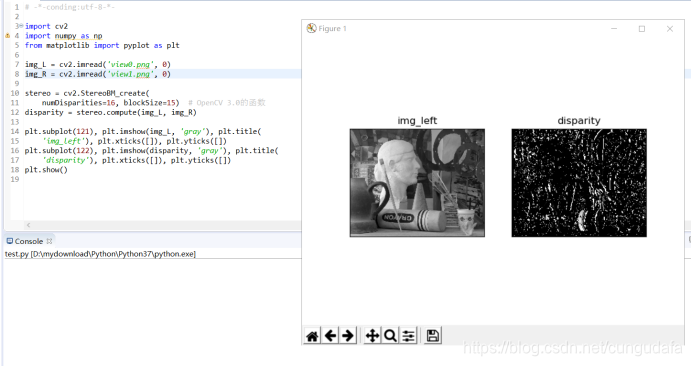Click the Console view icon
Viewport: 692px width, 366px height.
9,241
